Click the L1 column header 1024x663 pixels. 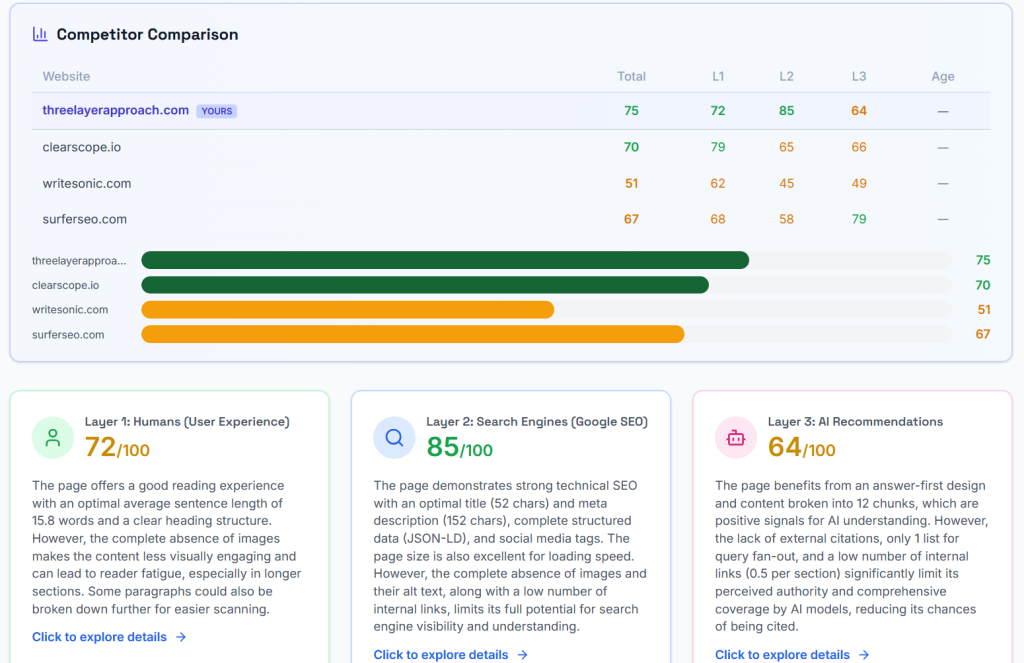pyautogui.click(x=718, y=76)
